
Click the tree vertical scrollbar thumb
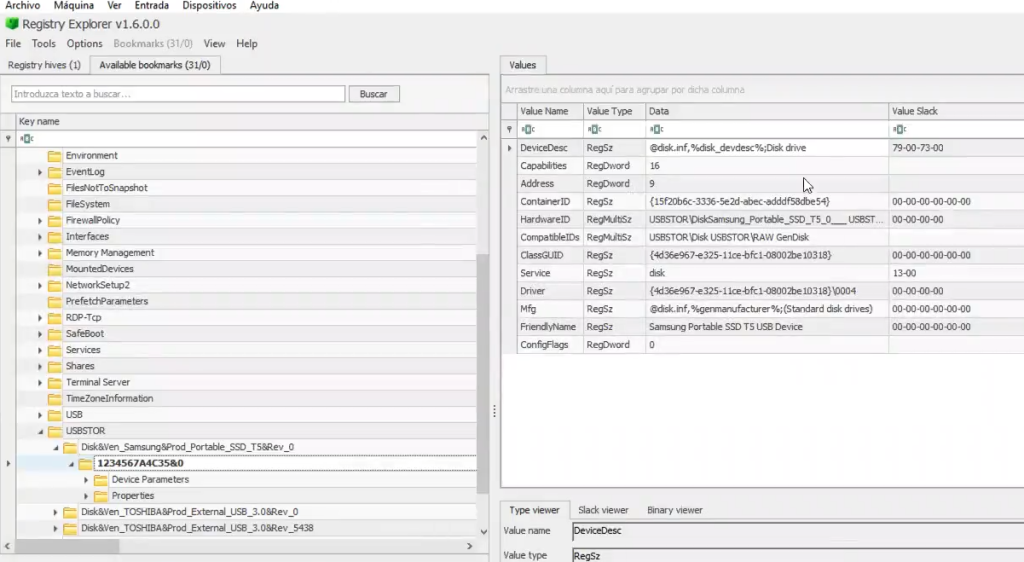coord(483,373)
